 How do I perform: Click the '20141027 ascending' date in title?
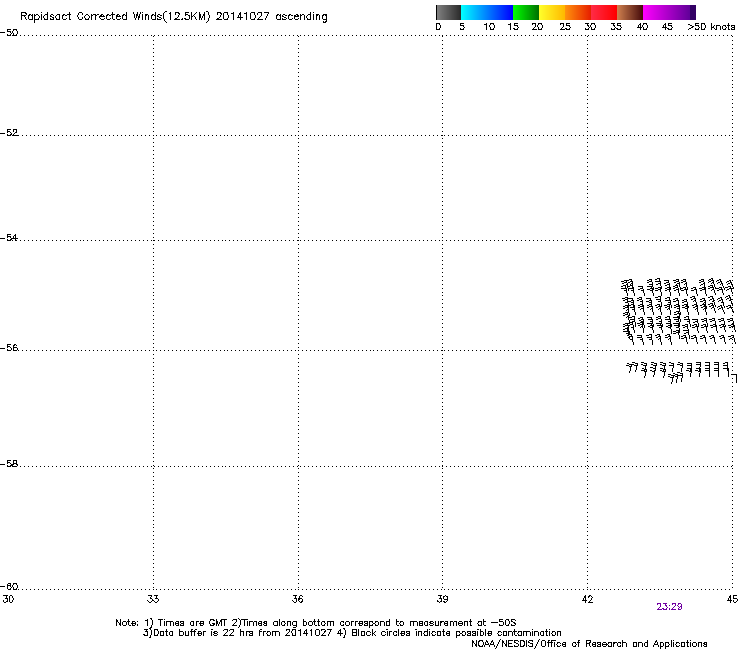[x=271, y=17]
